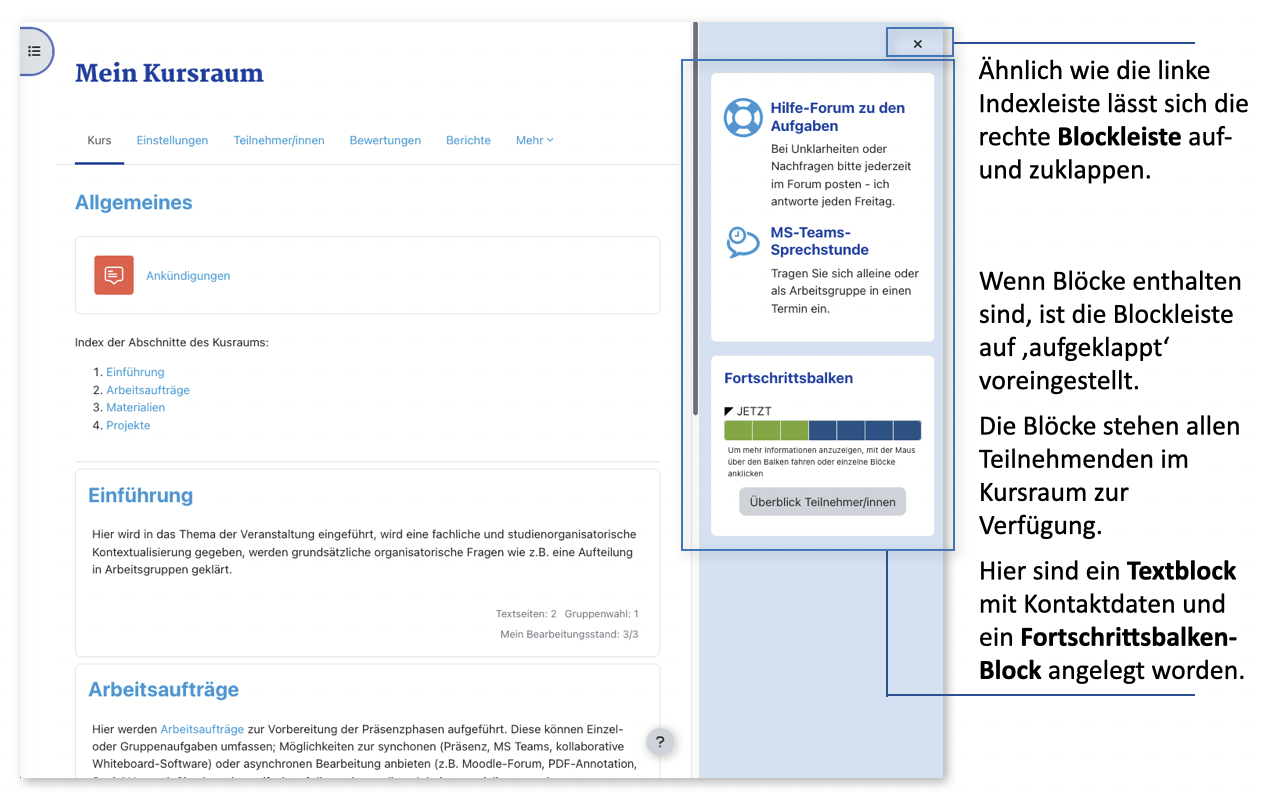Open the help question mark button
Image resolution: width=1271 pixels, height=811 pixels.
click(x=659, y=742)
